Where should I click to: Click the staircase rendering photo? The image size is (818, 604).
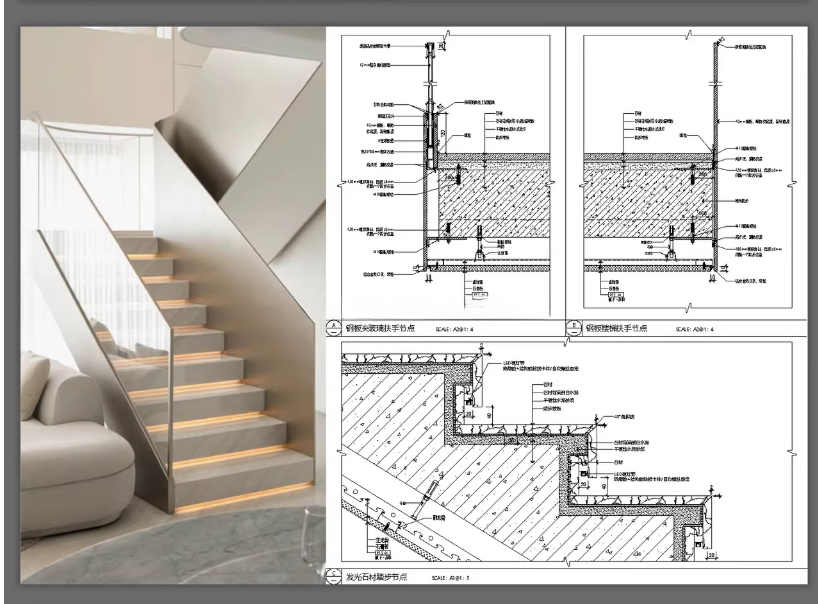coord(173,305)
